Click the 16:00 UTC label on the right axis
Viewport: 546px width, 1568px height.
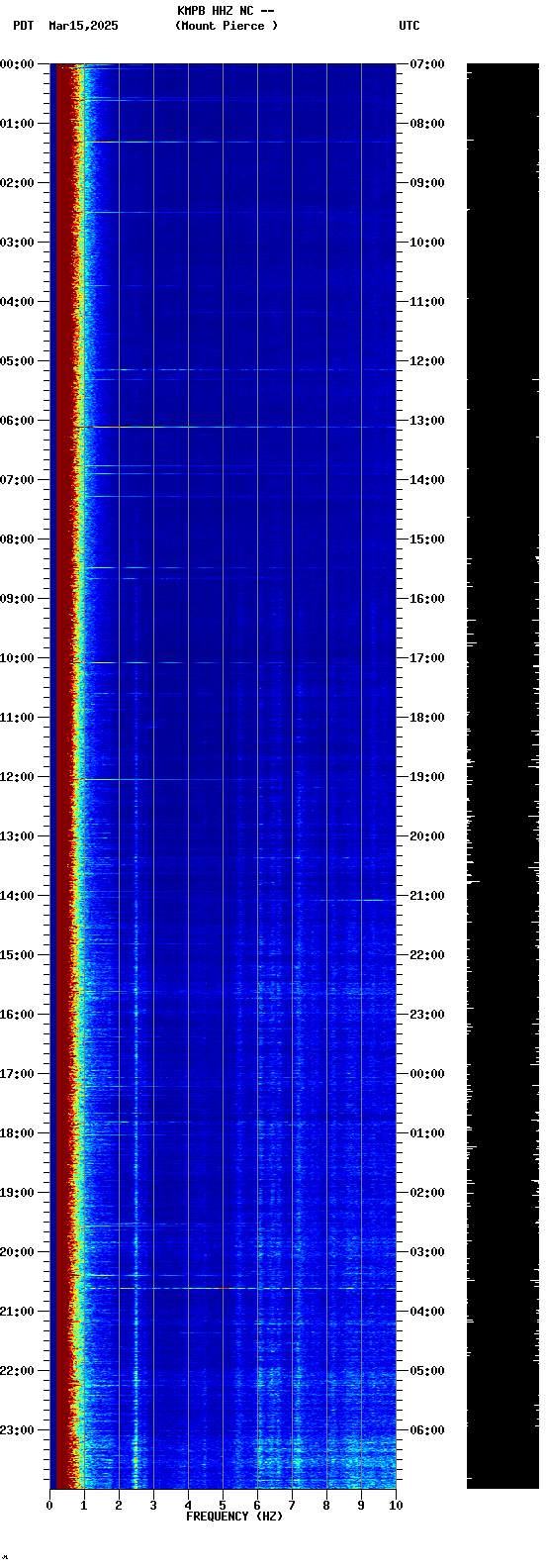427,599
